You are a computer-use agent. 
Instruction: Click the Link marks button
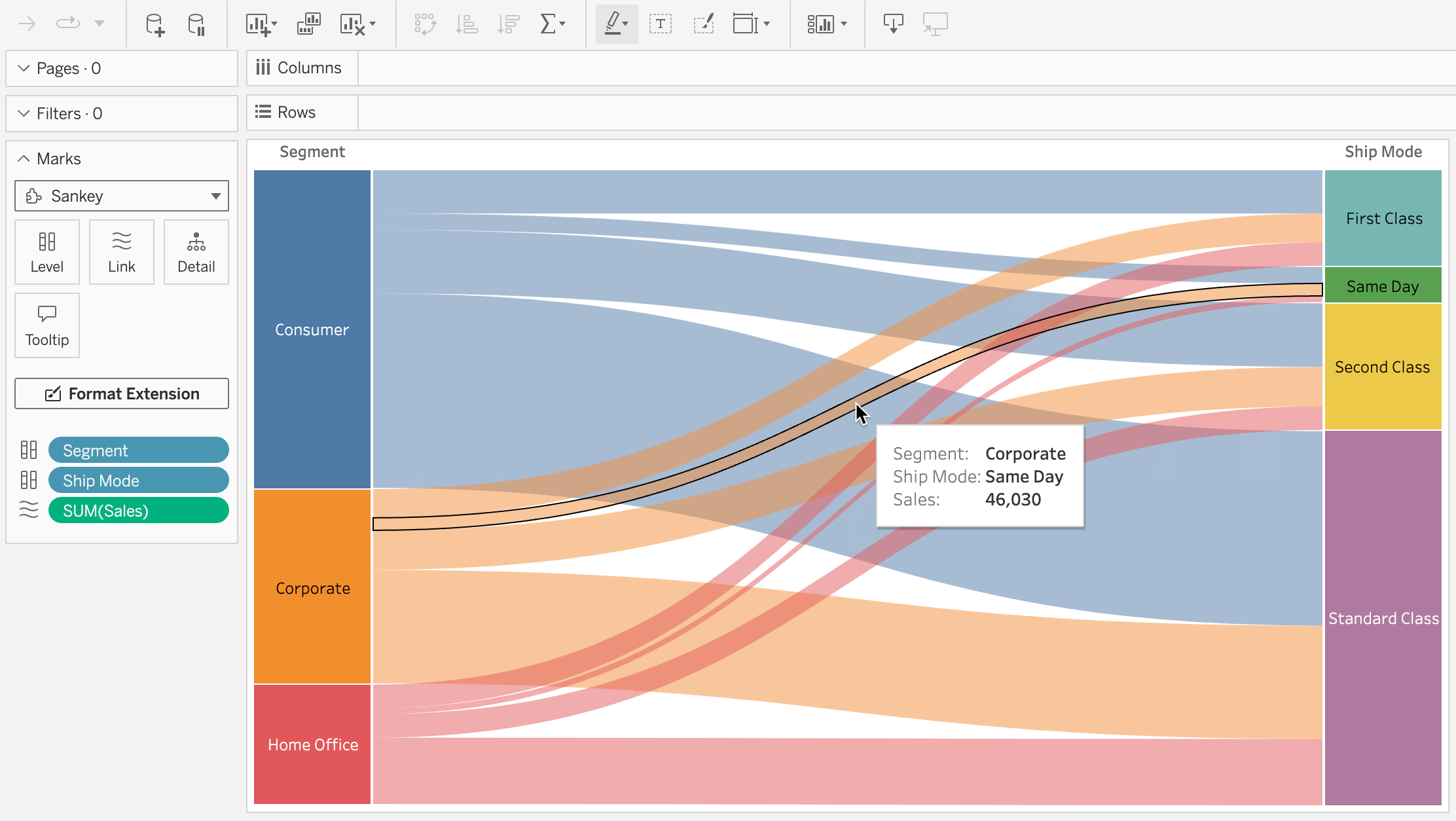click(122, 252)
